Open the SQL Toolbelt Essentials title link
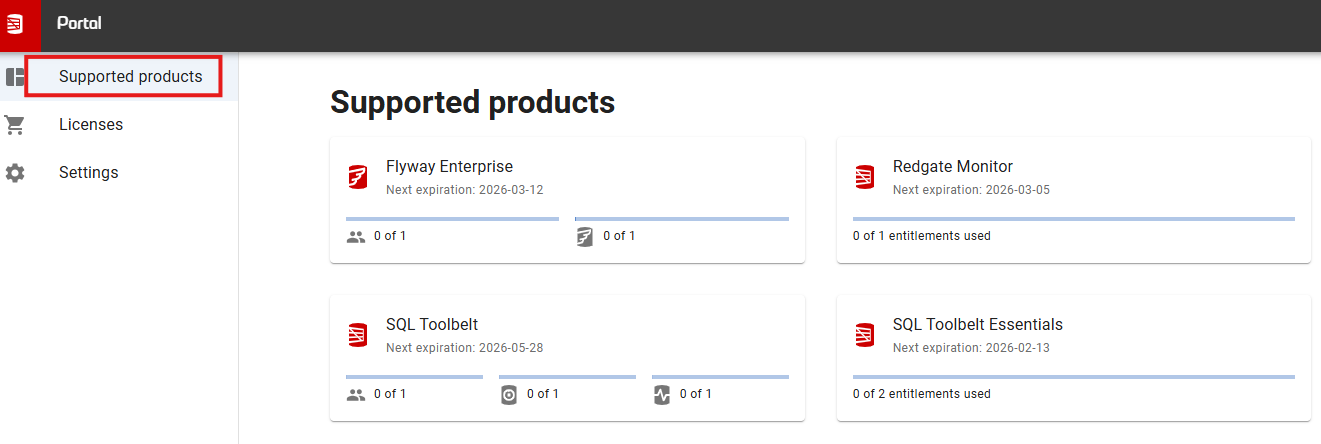1321x444 pixels. (x=978, y=325)
